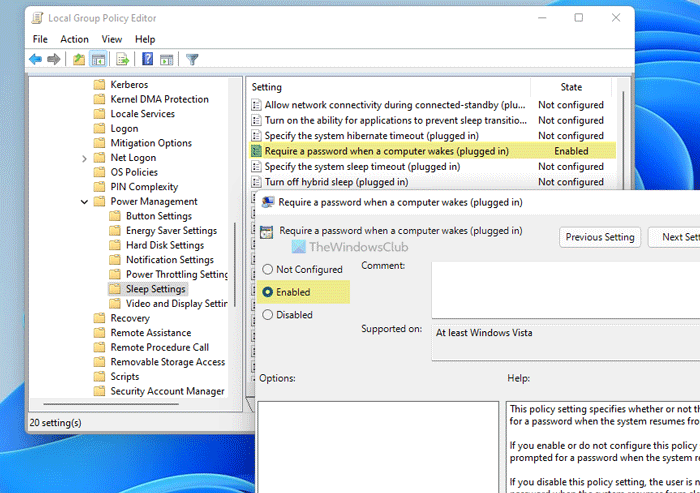
Task: Toggle the Show/Hide Action Pane icon
Action: (167, 59)
